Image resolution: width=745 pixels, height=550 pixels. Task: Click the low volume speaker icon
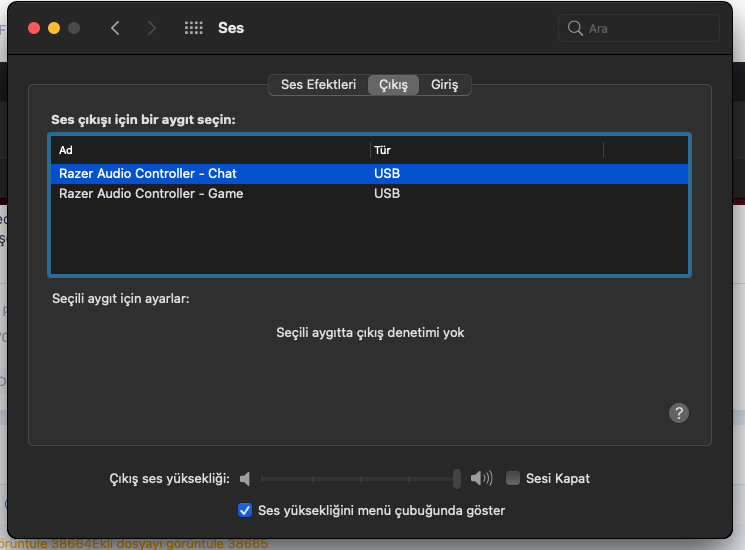(x=245, y=479)
